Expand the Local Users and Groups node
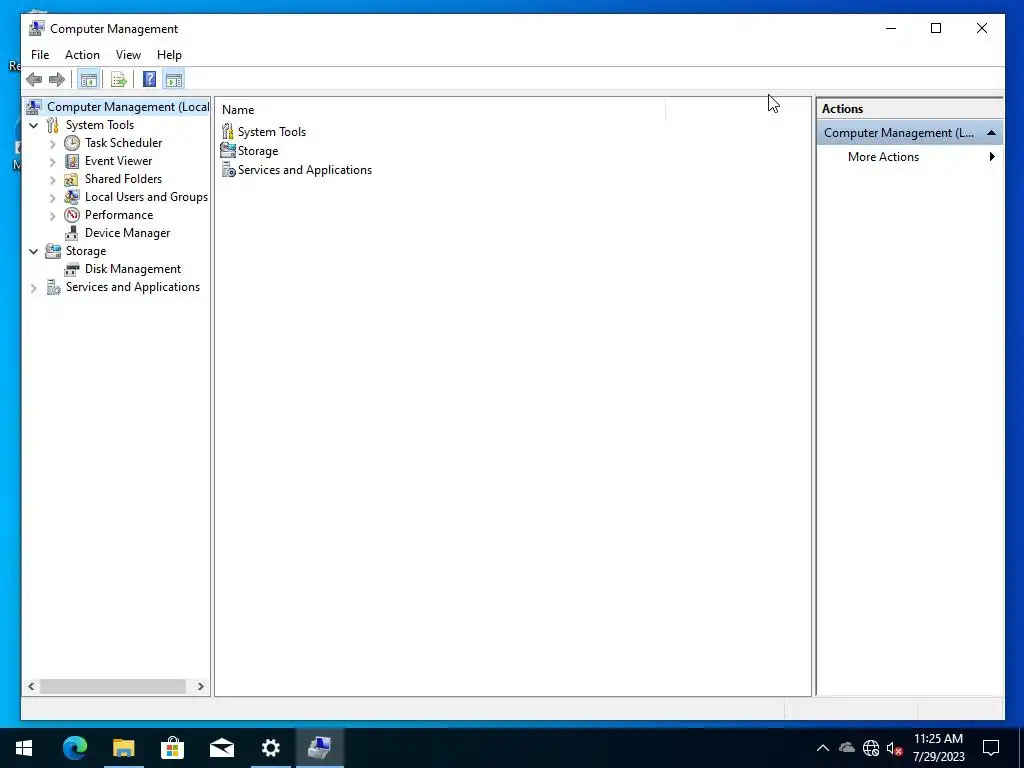1024x768 pixels. point(53,197)
